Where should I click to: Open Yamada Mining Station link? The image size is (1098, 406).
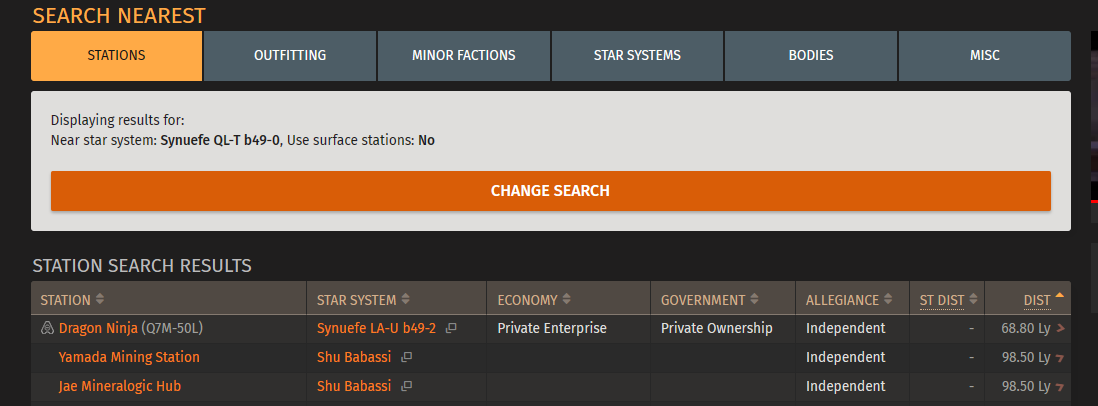[129, 357]
